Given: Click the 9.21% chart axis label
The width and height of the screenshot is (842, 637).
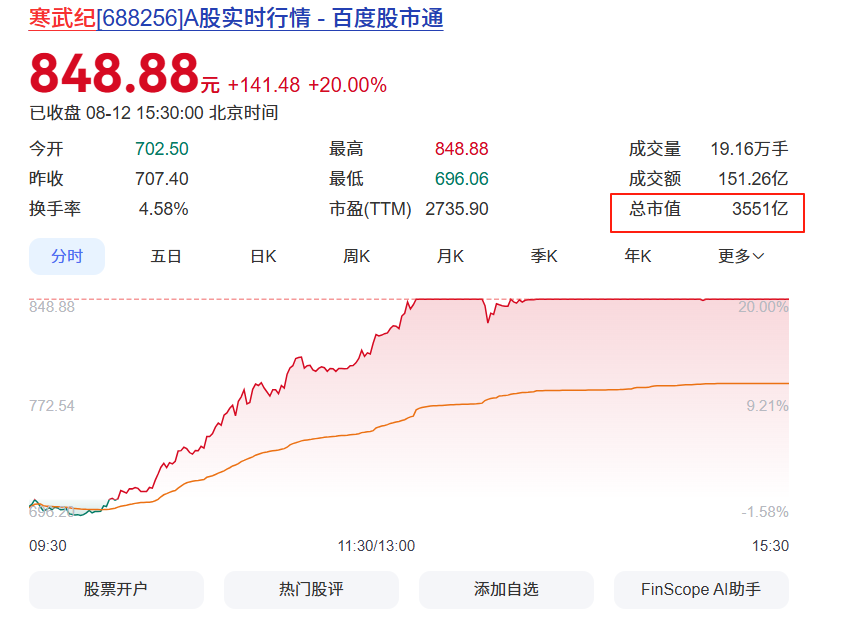Looking at the screenshot, I should pos(767,406).
